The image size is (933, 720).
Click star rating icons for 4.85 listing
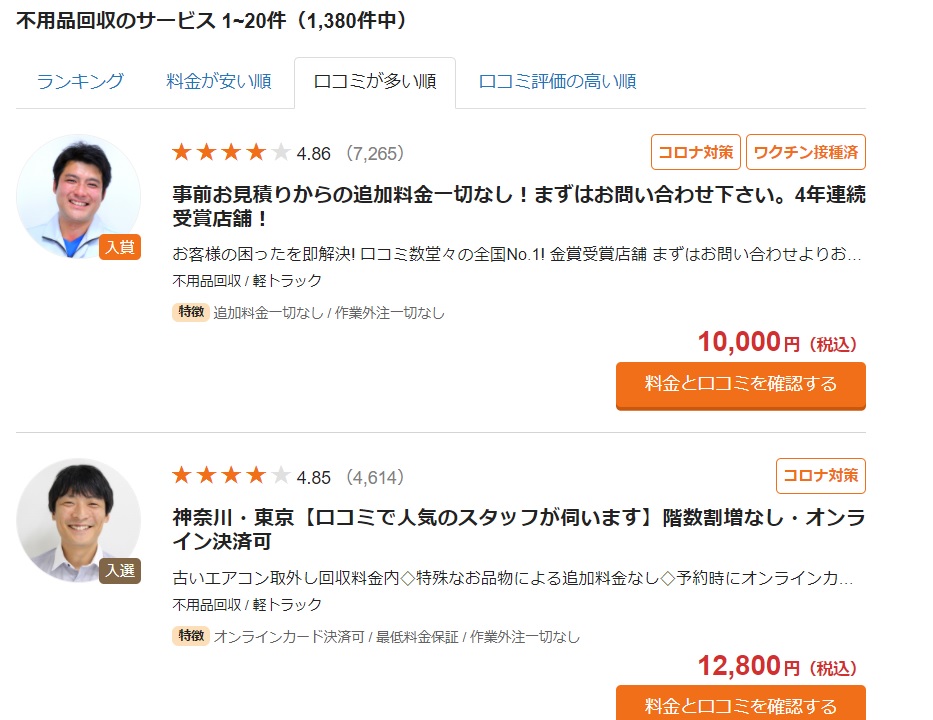(231, 475)
